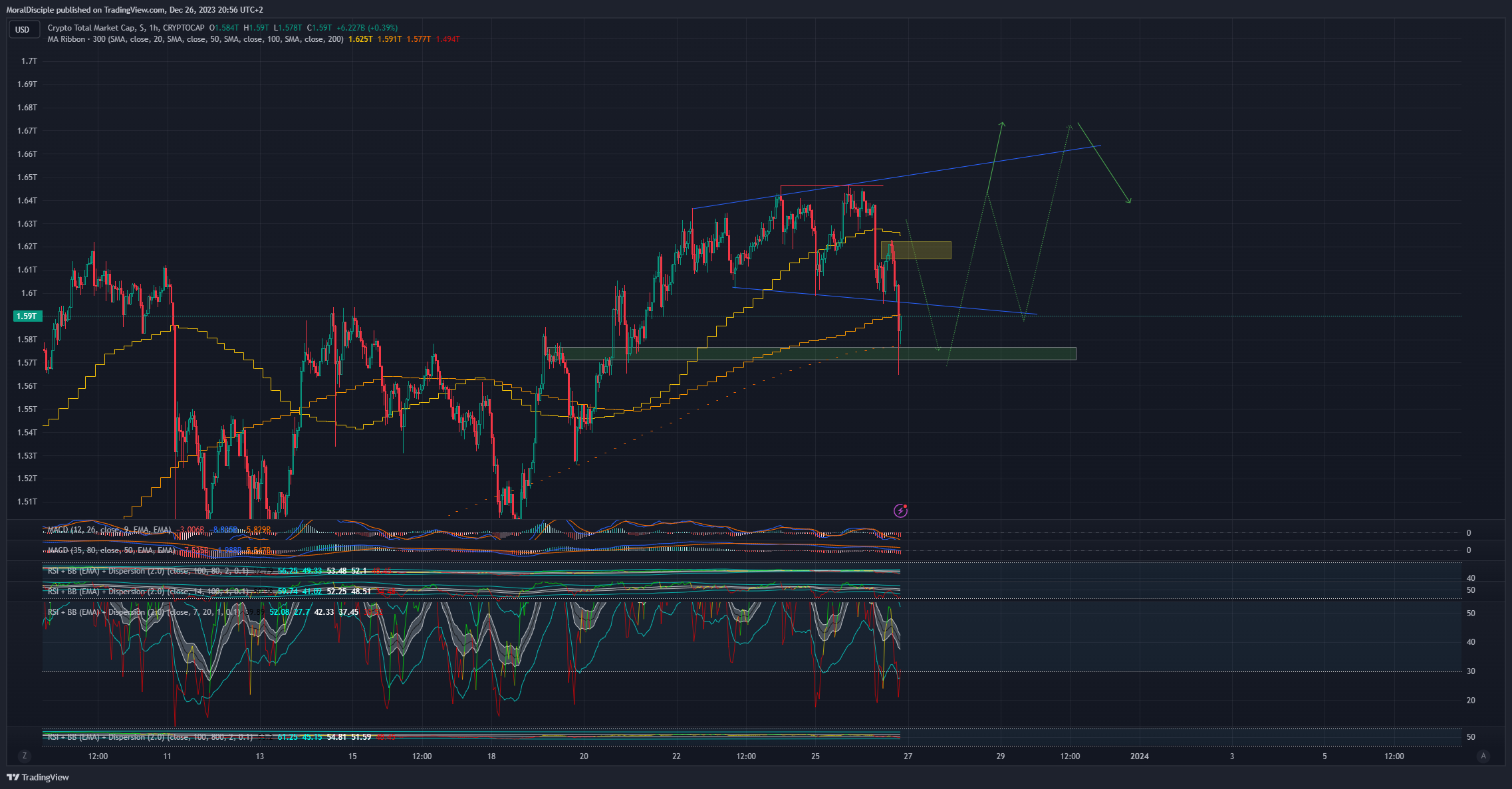This screenshot has height=789, width=1512.
Task: Select the MACD (35, 80, close, 50) legend
Action: pyautogui.click(x=112, y=550)
